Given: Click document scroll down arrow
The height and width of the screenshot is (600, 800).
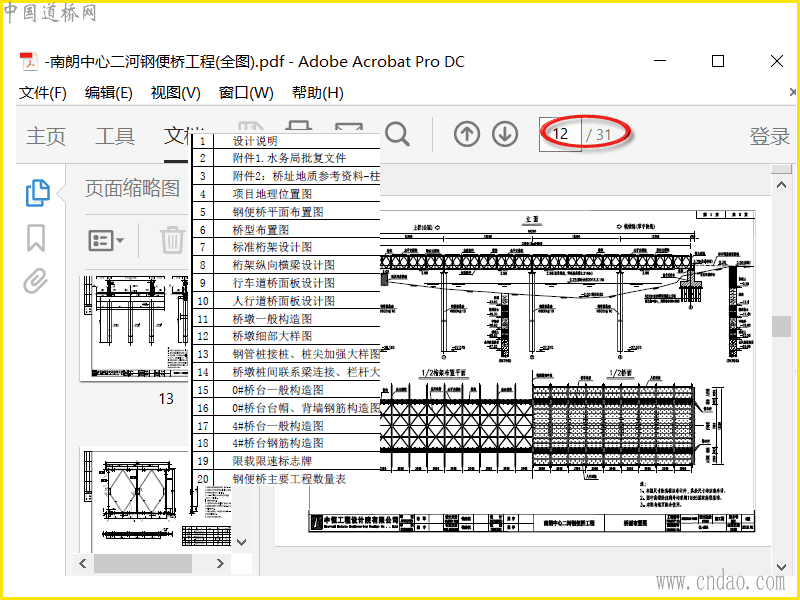Looking at the screenshot, I should [x=781, y=567].
